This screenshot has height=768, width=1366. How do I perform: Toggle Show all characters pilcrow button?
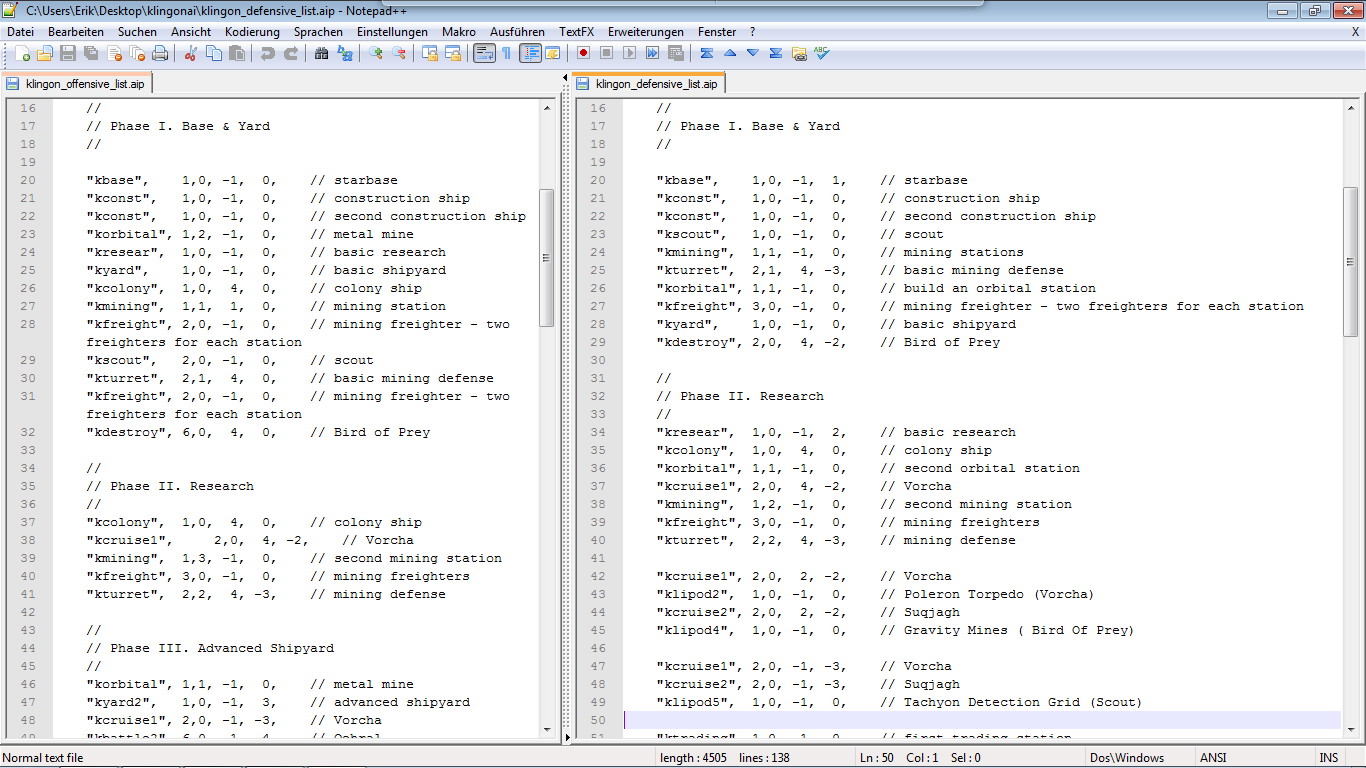coord(506,53)
